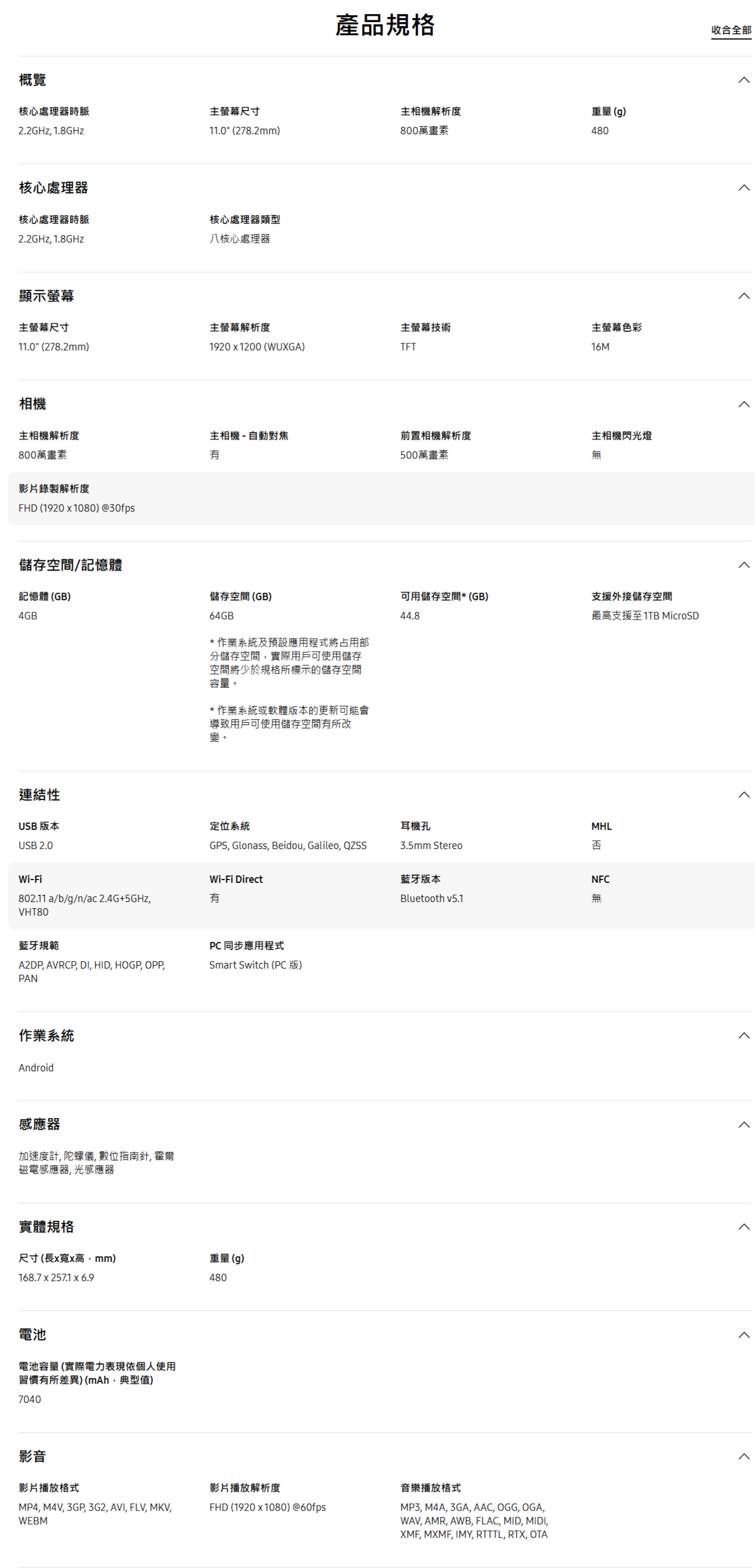The image size is (755, 1568).
Task: Click the Wi-Fi Direct label
Action: (236, 879)
